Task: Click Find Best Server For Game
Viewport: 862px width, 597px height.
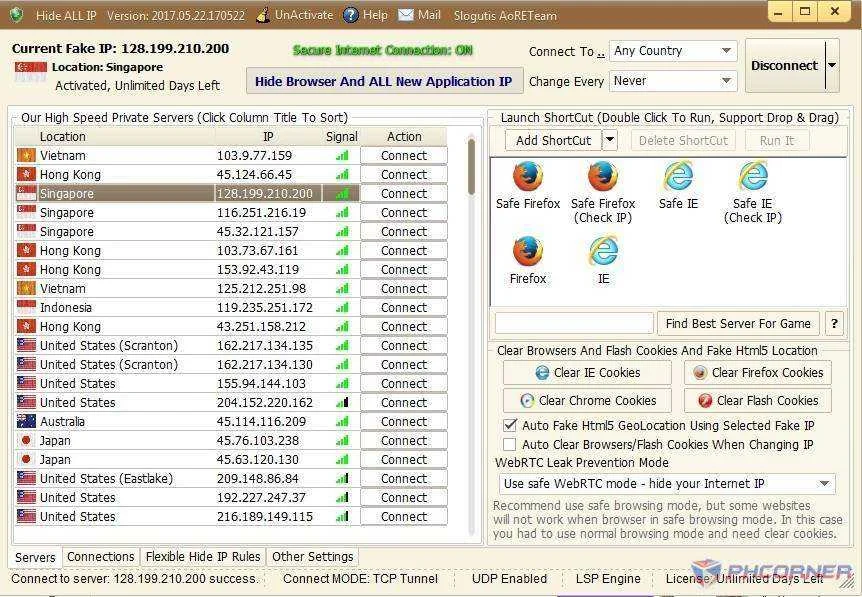Action: (x=738, y=323)
